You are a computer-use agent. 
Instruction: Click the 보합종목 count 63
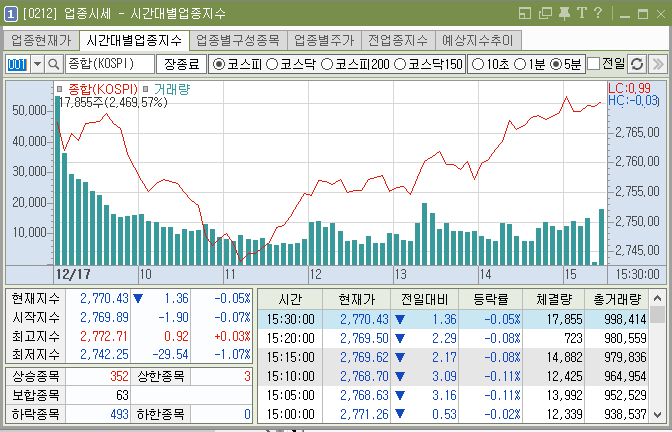tap(122, 395)
